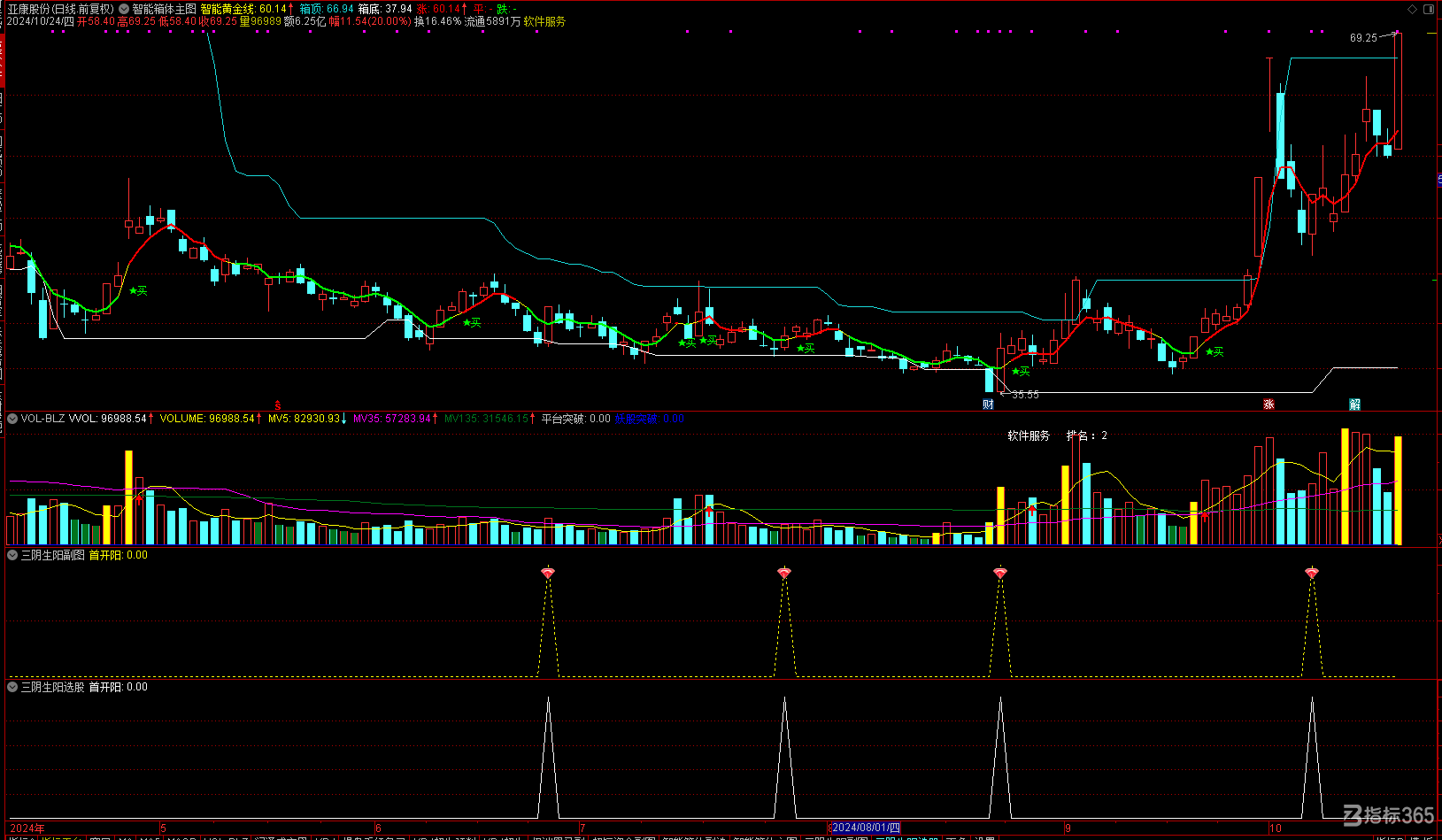Click the 35.55 low price label
This screenshot has height=840, width=1442.
pyautogui.click(x=1025, y=395)
